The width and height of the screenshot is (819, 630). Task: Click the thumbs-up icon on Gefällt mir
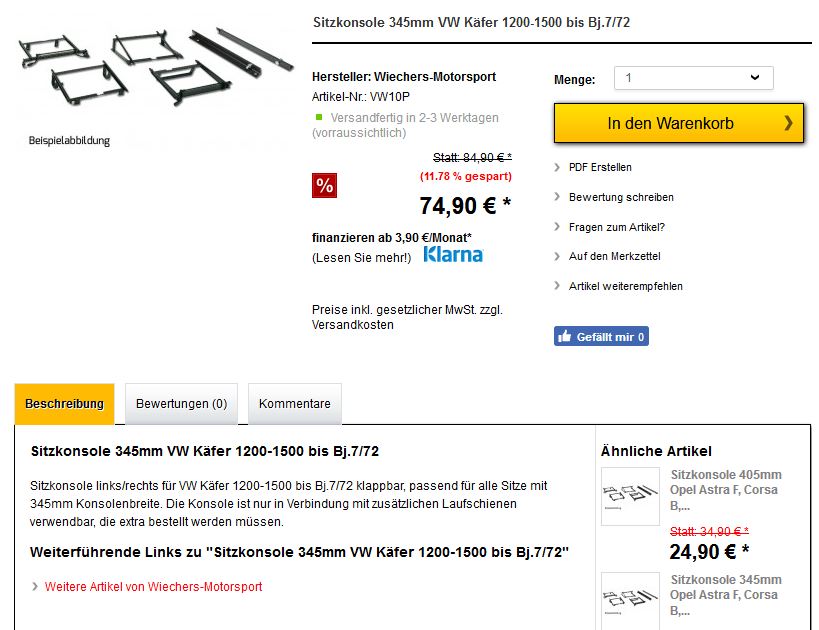click(x=565, y=337)
